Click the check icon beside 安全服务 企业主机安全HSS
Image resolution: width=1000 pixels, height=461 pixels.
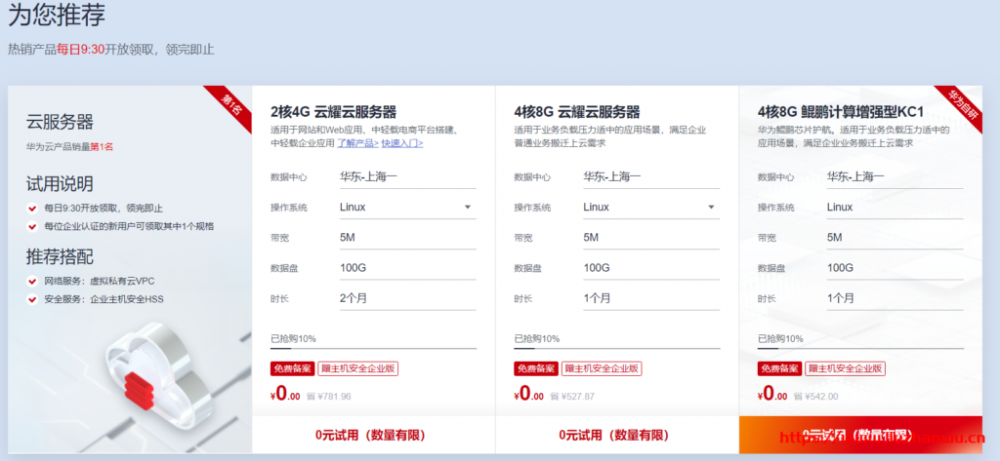click(x=32, y=298)
